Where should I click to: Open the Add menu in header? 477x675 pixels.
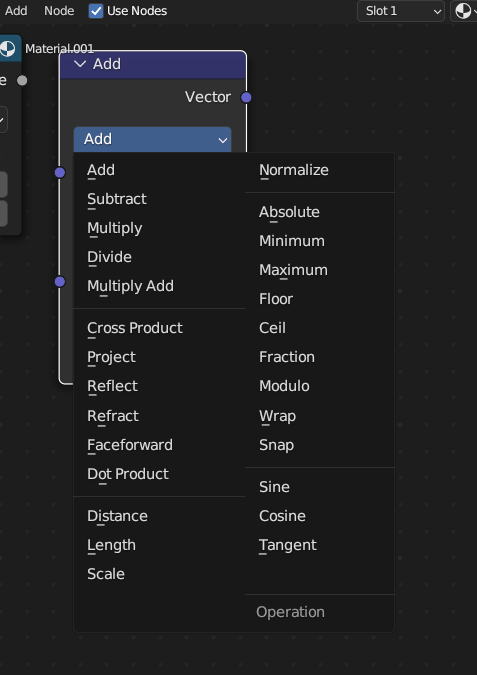pos(16,11)
